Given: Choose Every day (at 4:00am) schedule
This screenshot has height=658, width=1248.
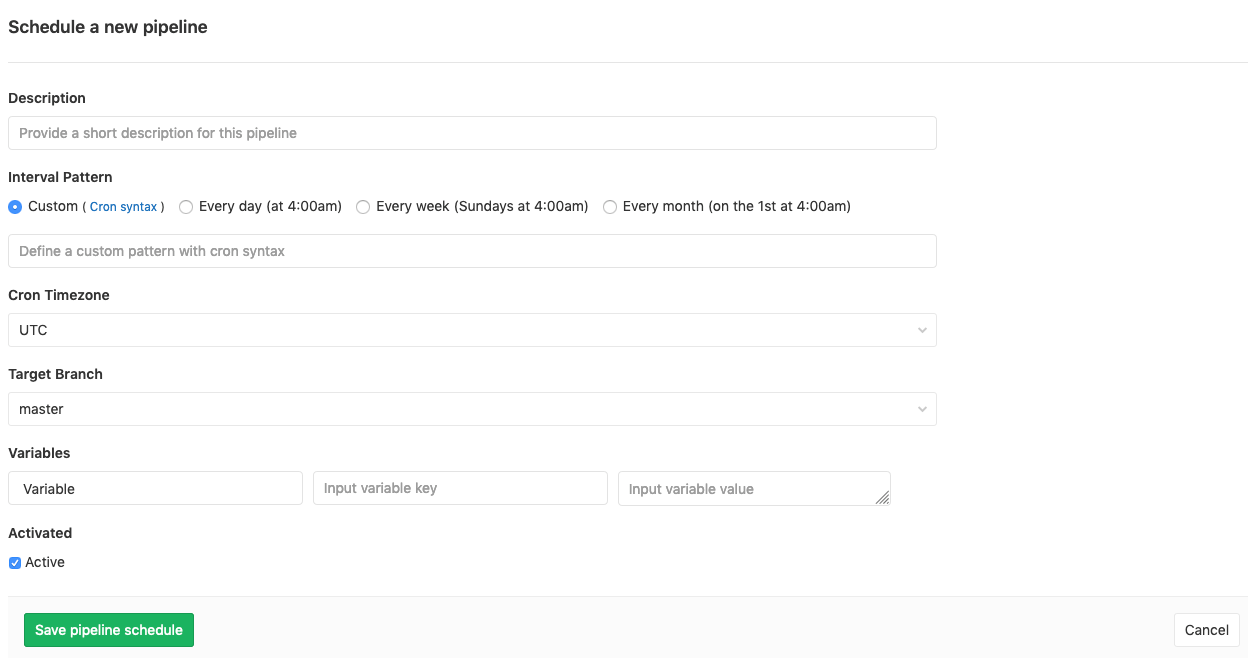Looking at the screenshot, I should 186,206.
